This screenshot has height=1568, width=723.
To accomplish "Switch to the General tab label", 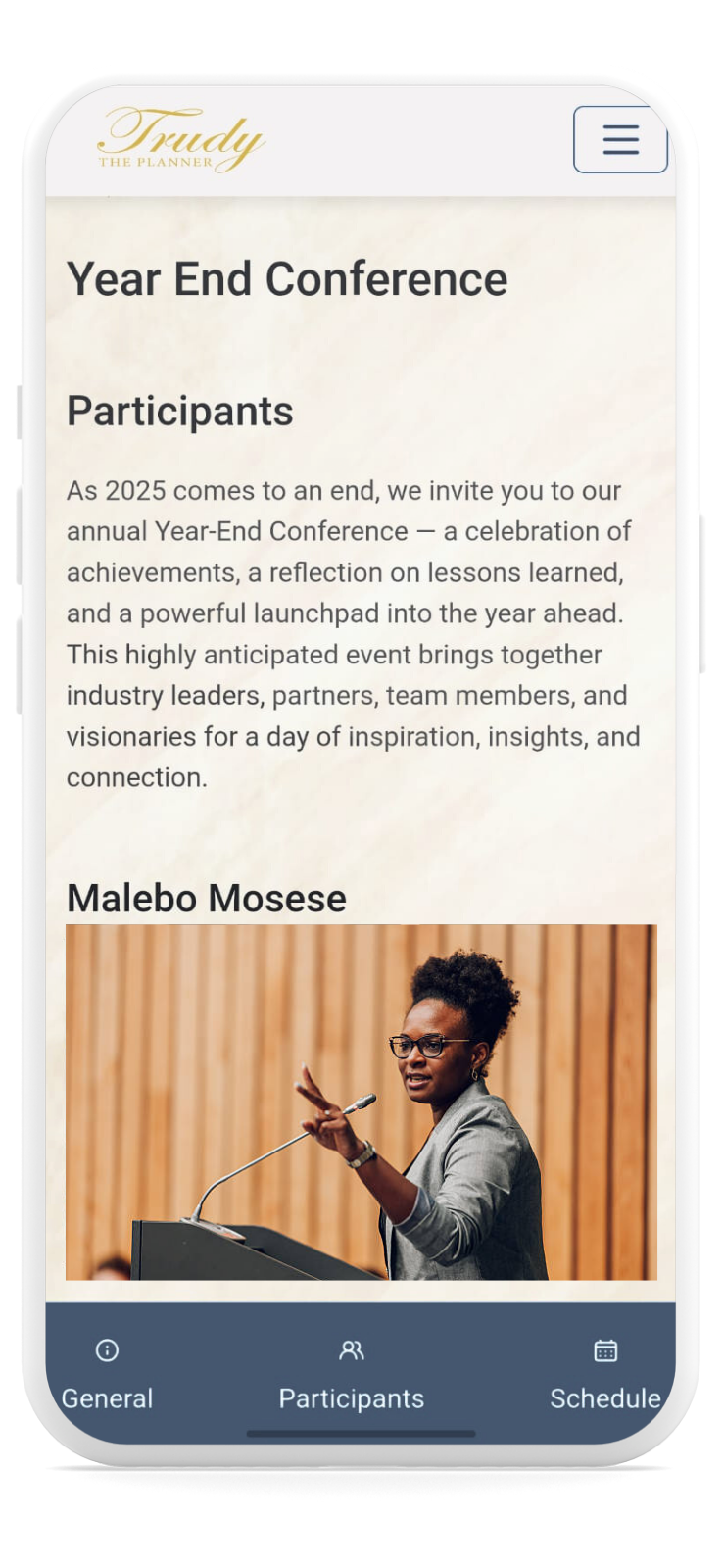I will 107,1398.
